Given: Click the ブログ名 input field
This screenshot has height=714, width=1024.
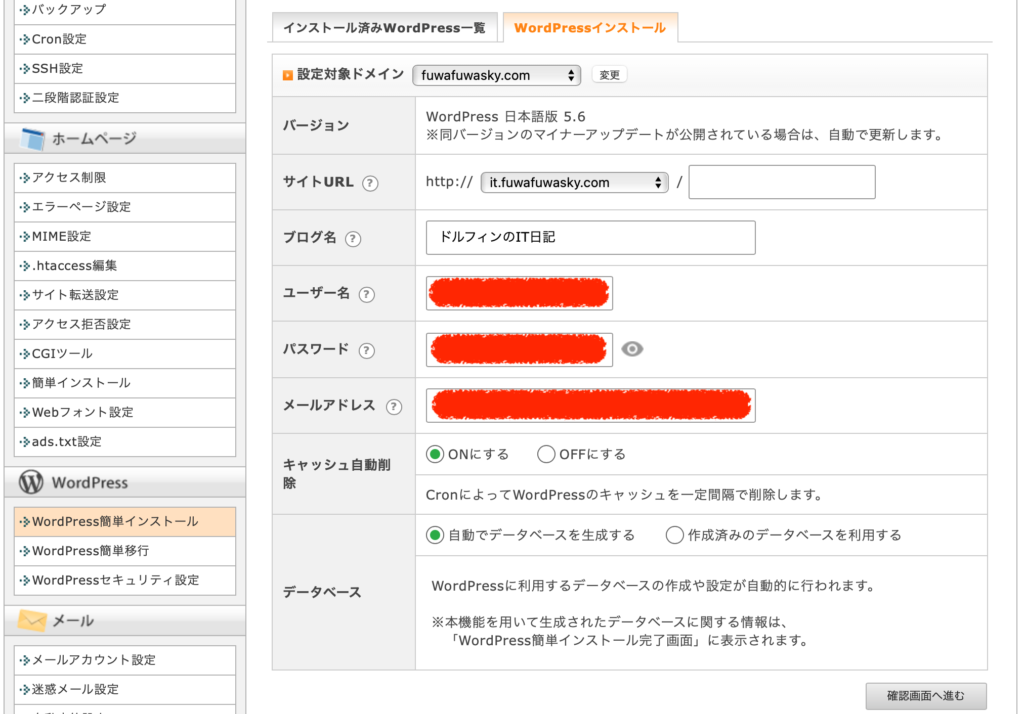Looking at the screenshot, I should tap(590, 237).
